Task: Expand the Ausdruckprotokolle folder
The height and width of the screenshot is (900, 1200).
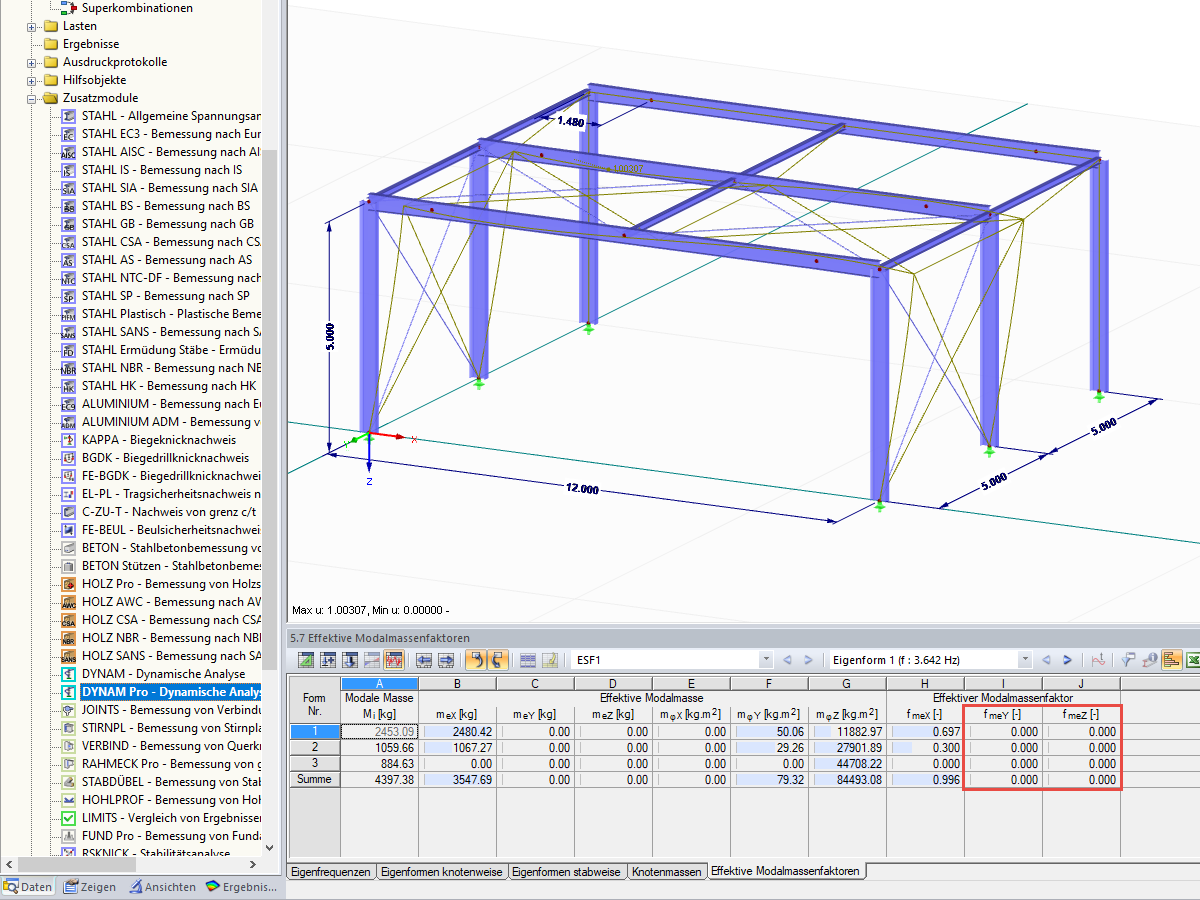Action: pos(32,62)
